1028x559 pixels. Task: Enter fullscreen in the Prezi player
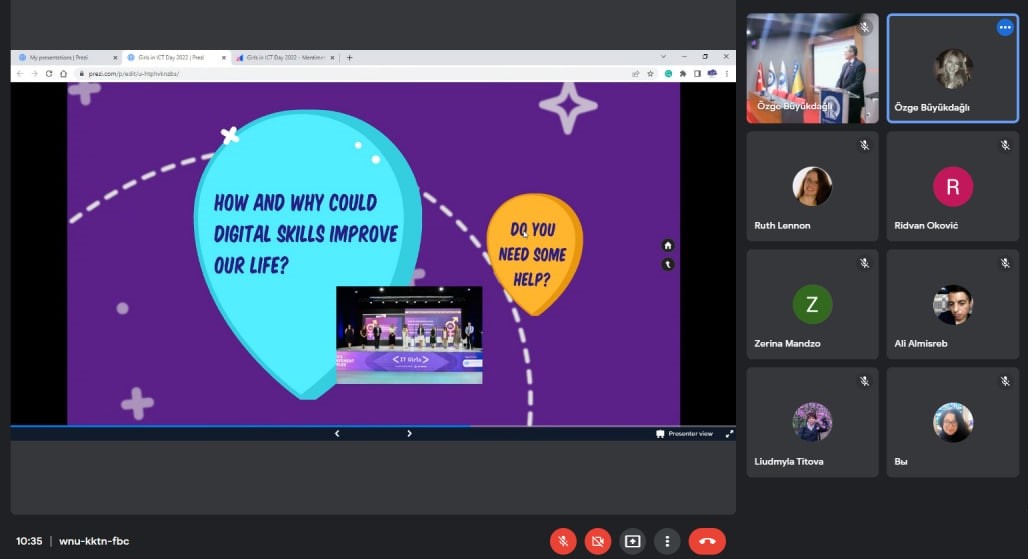click(x=729, y=433)
